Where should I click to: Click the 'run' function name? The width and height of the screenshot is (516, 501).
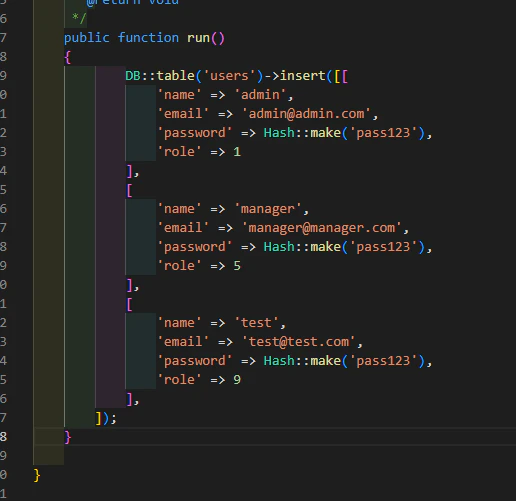pos(198,38)
